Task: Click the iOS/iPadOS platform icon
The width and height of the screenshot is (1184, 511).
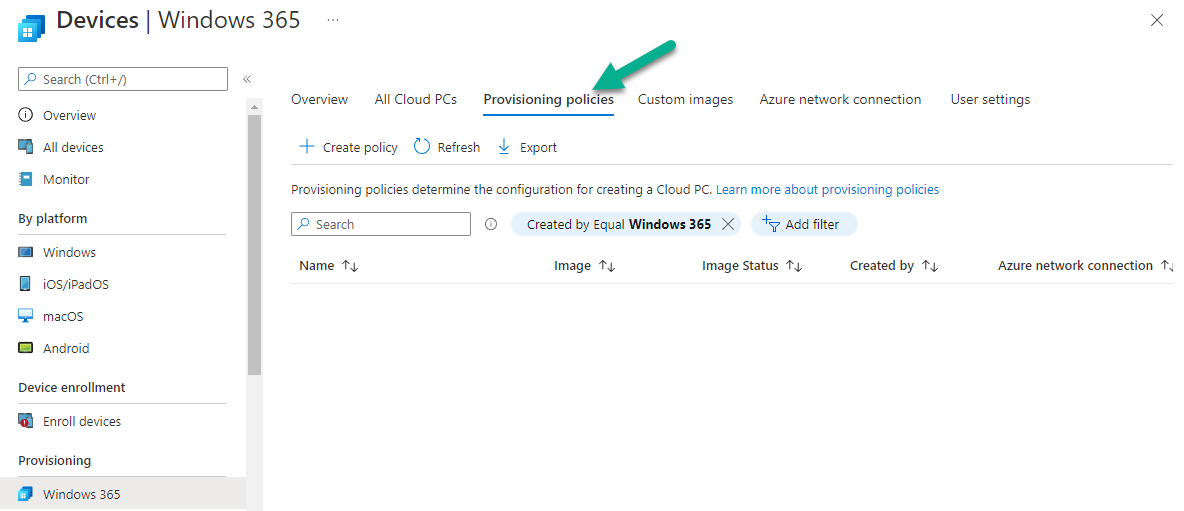Action: [26, 285]
